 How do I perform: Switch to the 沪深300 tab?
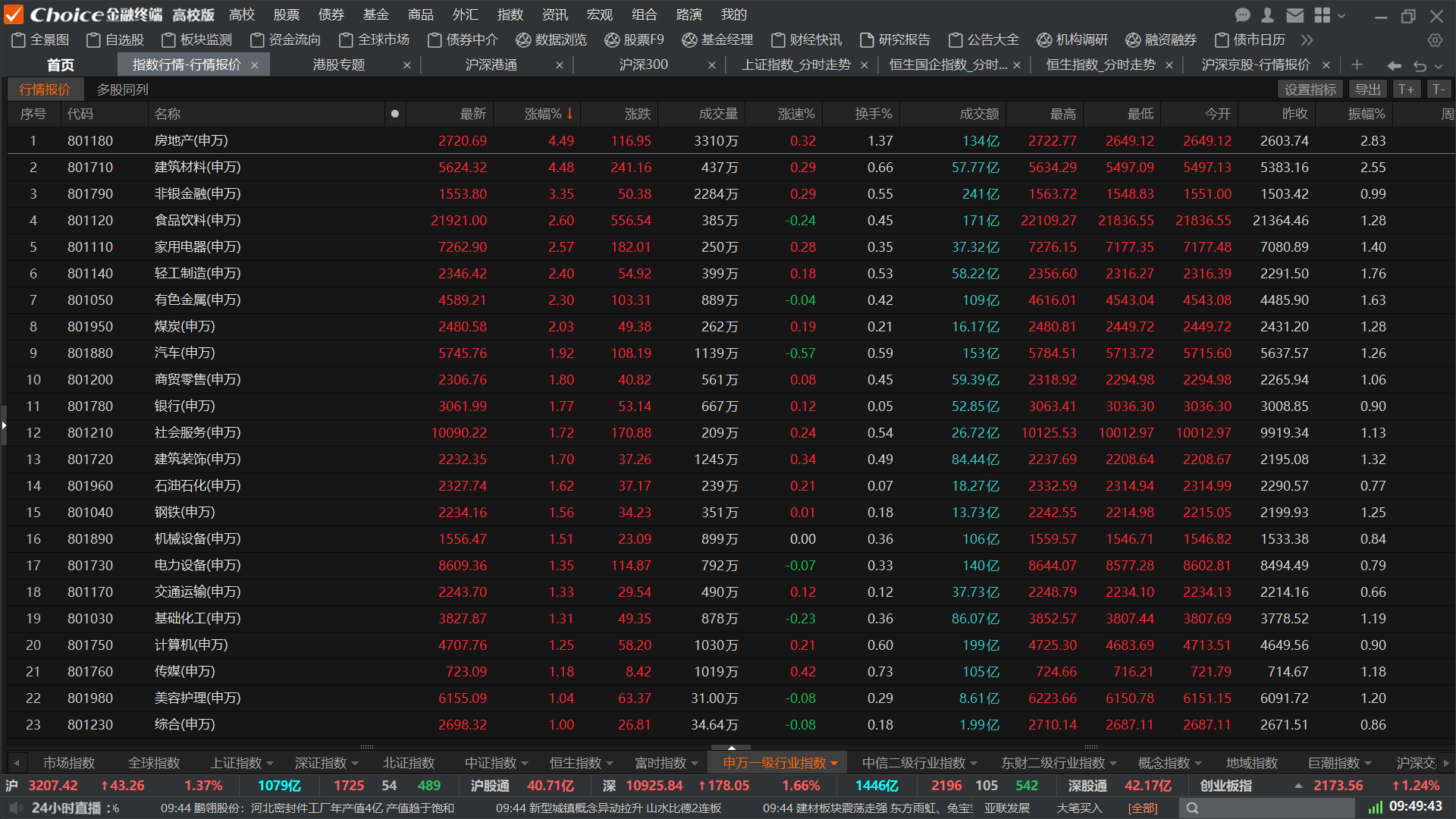coord(643,65)
